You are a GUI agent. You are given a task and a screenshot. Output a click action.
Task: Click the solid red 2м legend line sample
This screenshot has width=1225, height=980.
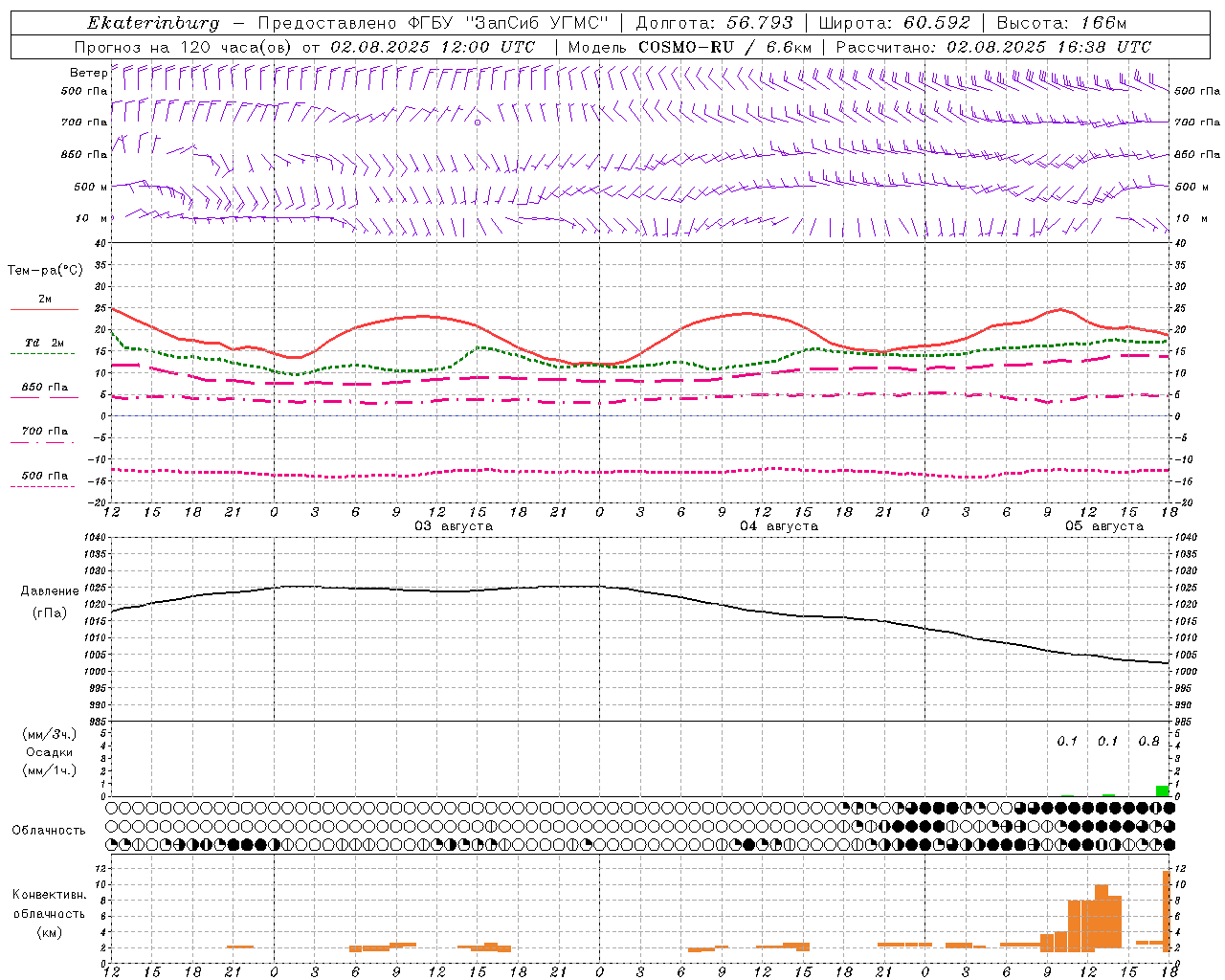pyautogui.click(x=44, y=309)
